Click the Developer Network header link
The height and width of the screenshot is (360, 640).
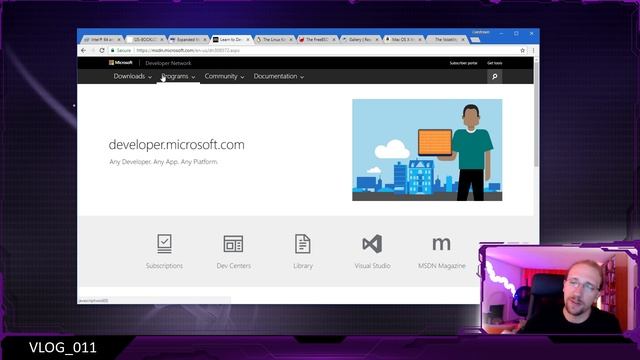[168, 63]
